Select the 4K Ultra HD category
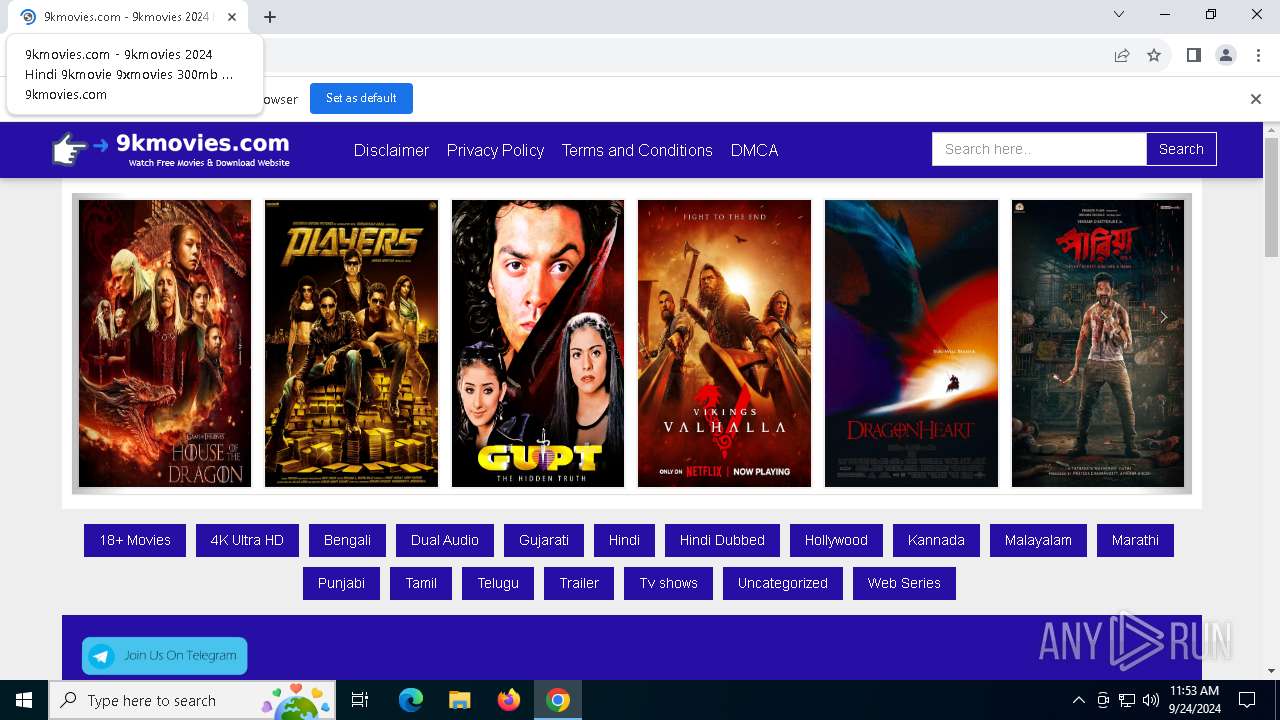The height and width of the screenshot is (720, 1280). pos(247,540)
